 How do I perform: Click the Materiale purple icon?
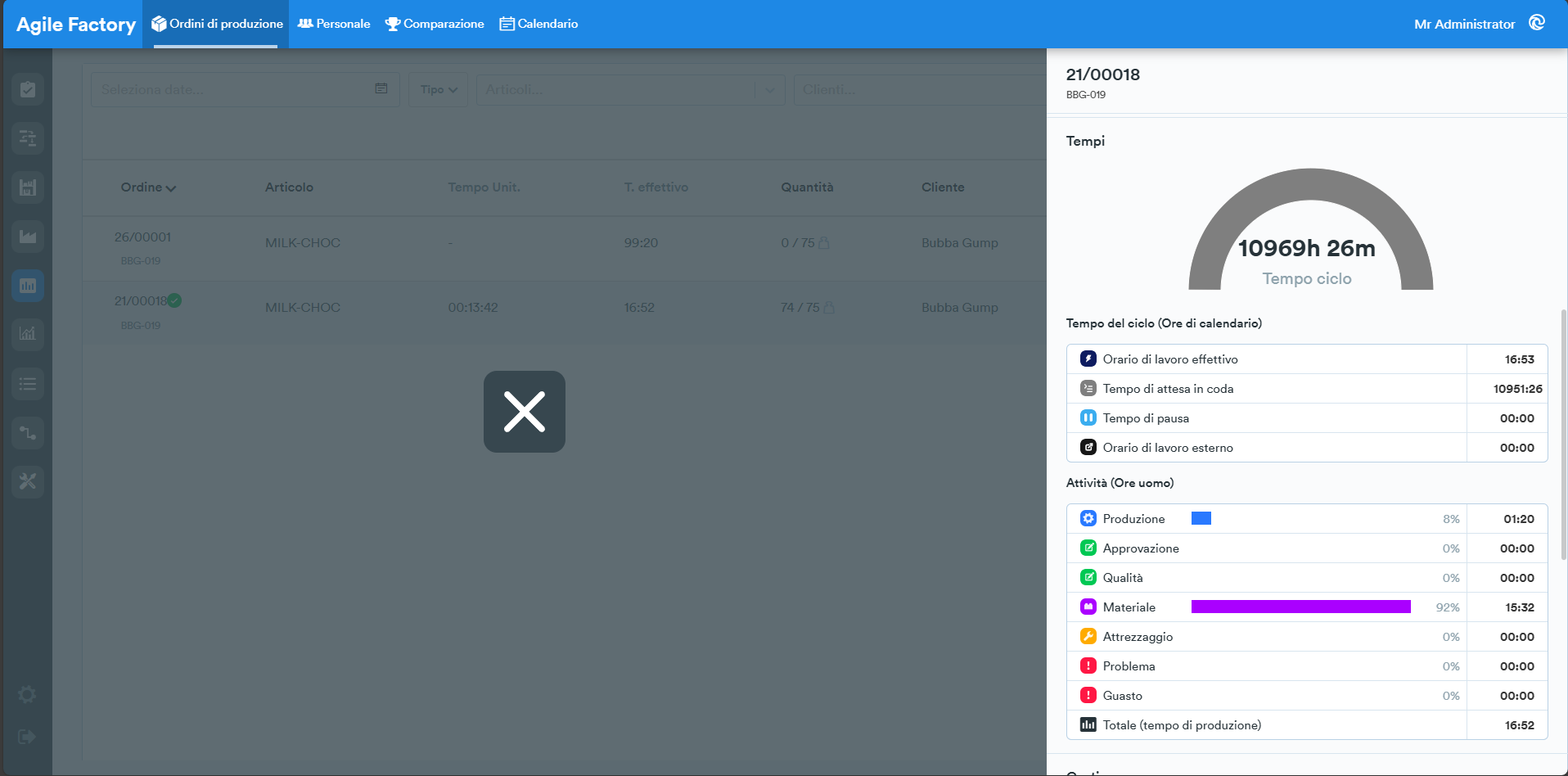1088,607
